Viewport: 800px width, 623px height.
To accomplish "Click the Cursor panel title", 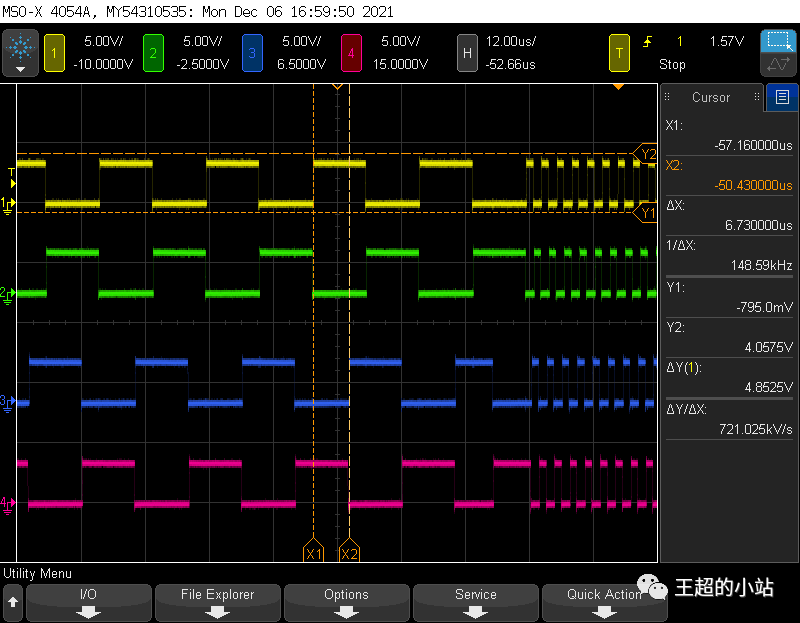I will pyautogui.click(x=711, y=97).
